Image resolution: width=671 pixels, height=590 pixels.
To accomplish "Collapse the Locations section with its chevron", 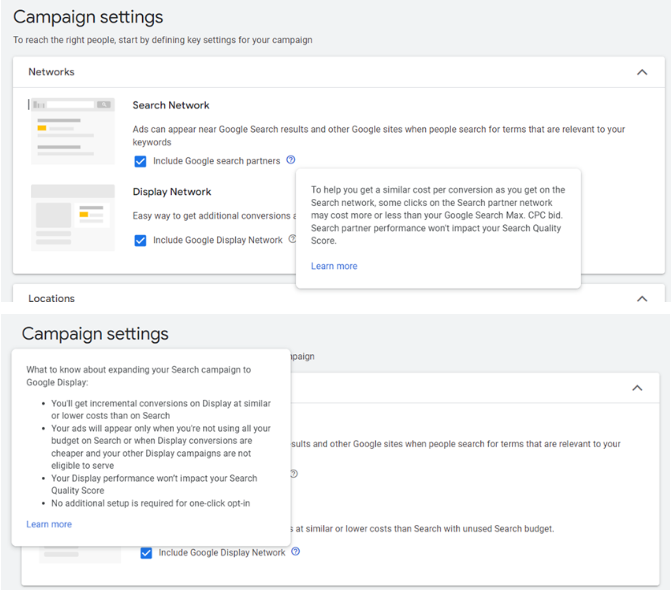I will tap(642, 298).
